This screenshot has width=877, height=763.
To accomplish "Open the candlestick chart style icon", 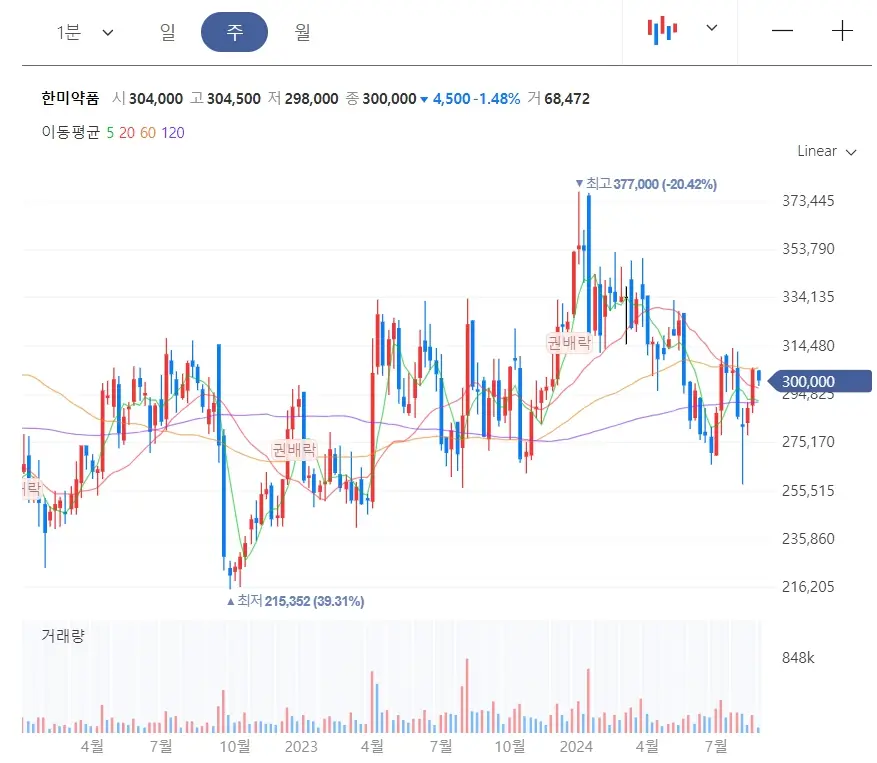I will 661,30.
